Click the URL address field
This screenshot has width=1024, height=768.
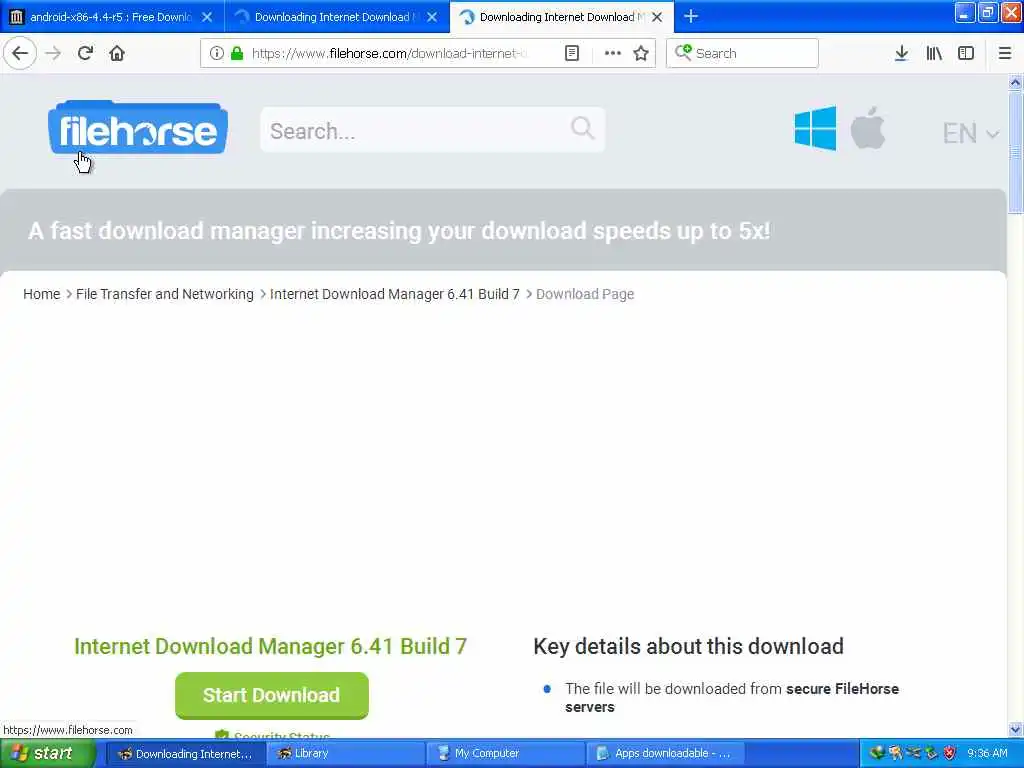point(389,54)
